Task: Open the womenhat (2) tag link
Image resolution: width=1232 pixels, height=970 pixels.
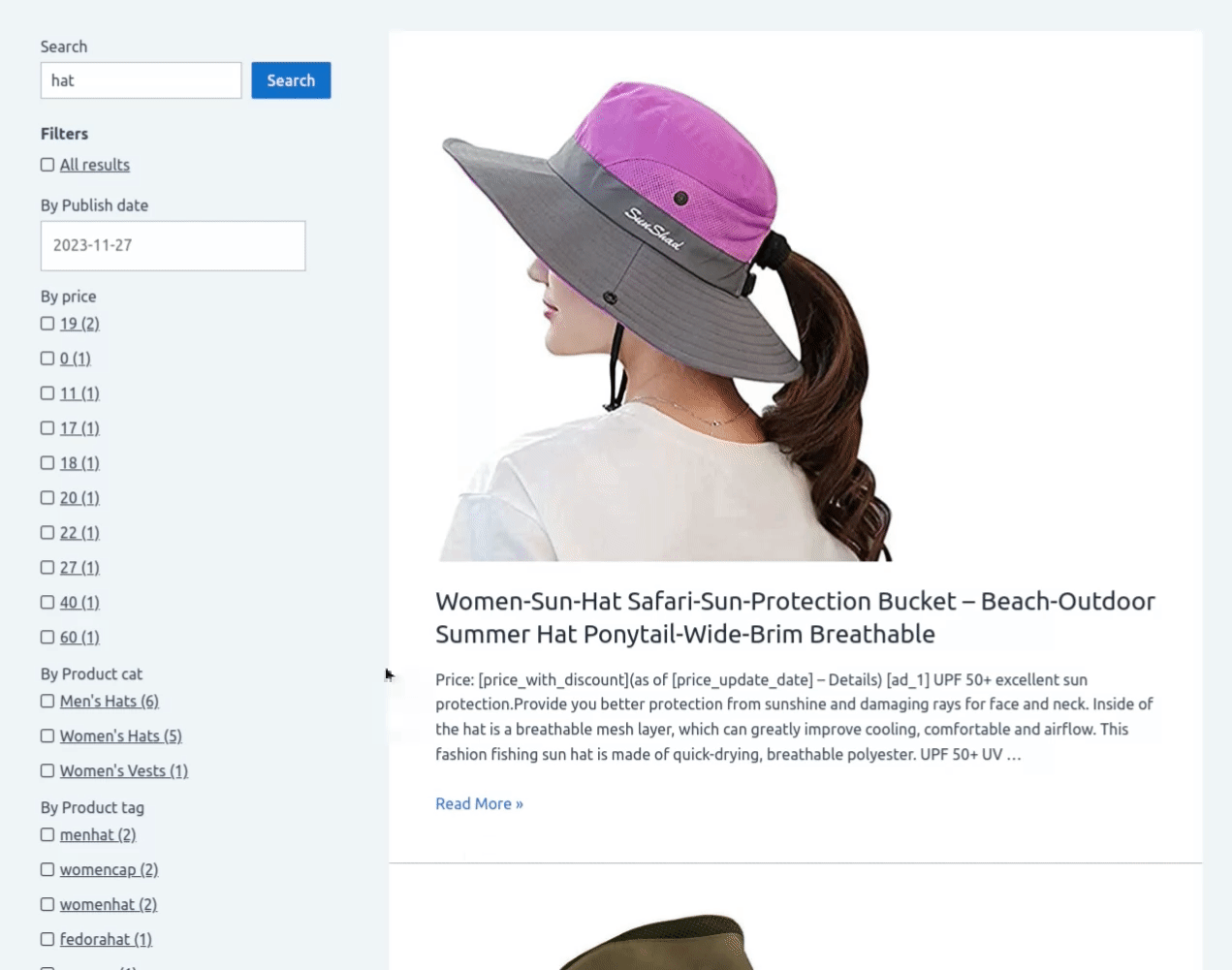Action: coord(109,905)
